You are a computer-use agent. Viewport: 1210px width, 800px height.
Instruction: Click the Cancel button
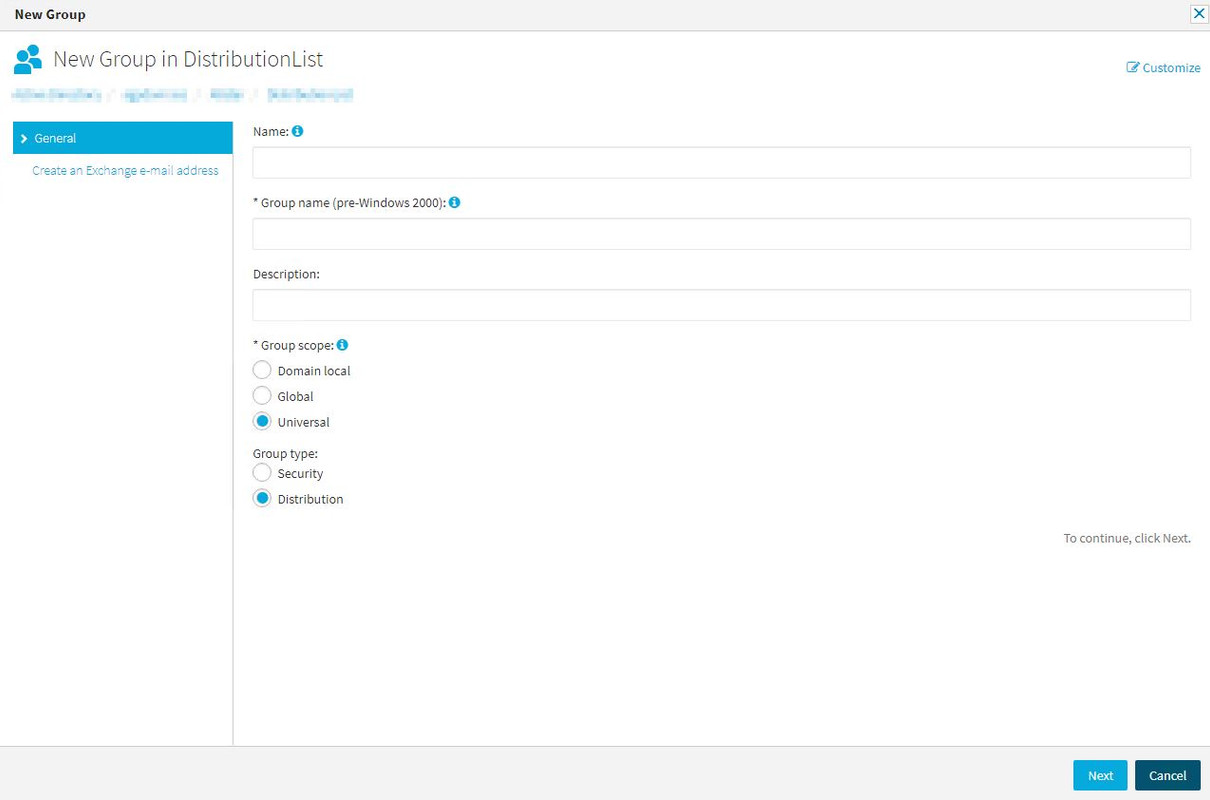coord(1167,775)
